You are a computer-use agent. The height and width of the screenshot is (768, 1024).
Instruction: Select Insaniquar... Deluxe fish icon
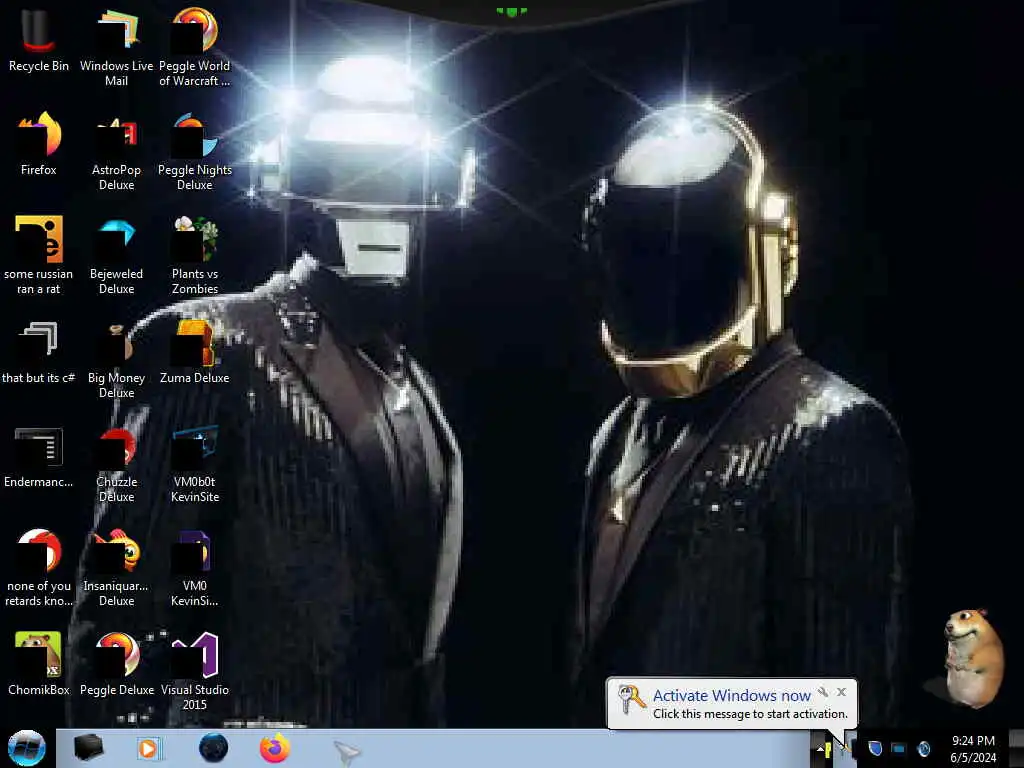[116, 567]
